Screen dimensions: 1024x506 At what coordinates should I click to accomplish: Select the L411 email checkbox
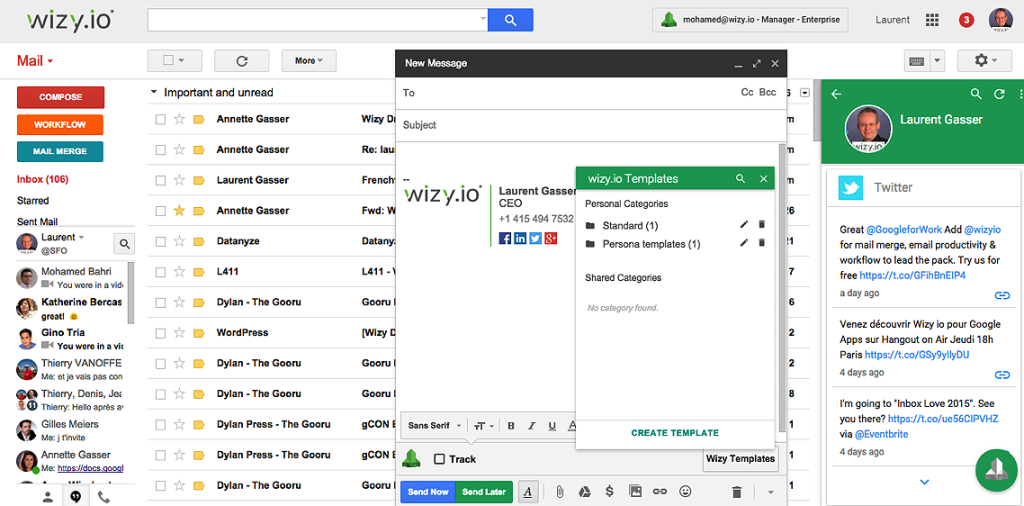[161, 272]
